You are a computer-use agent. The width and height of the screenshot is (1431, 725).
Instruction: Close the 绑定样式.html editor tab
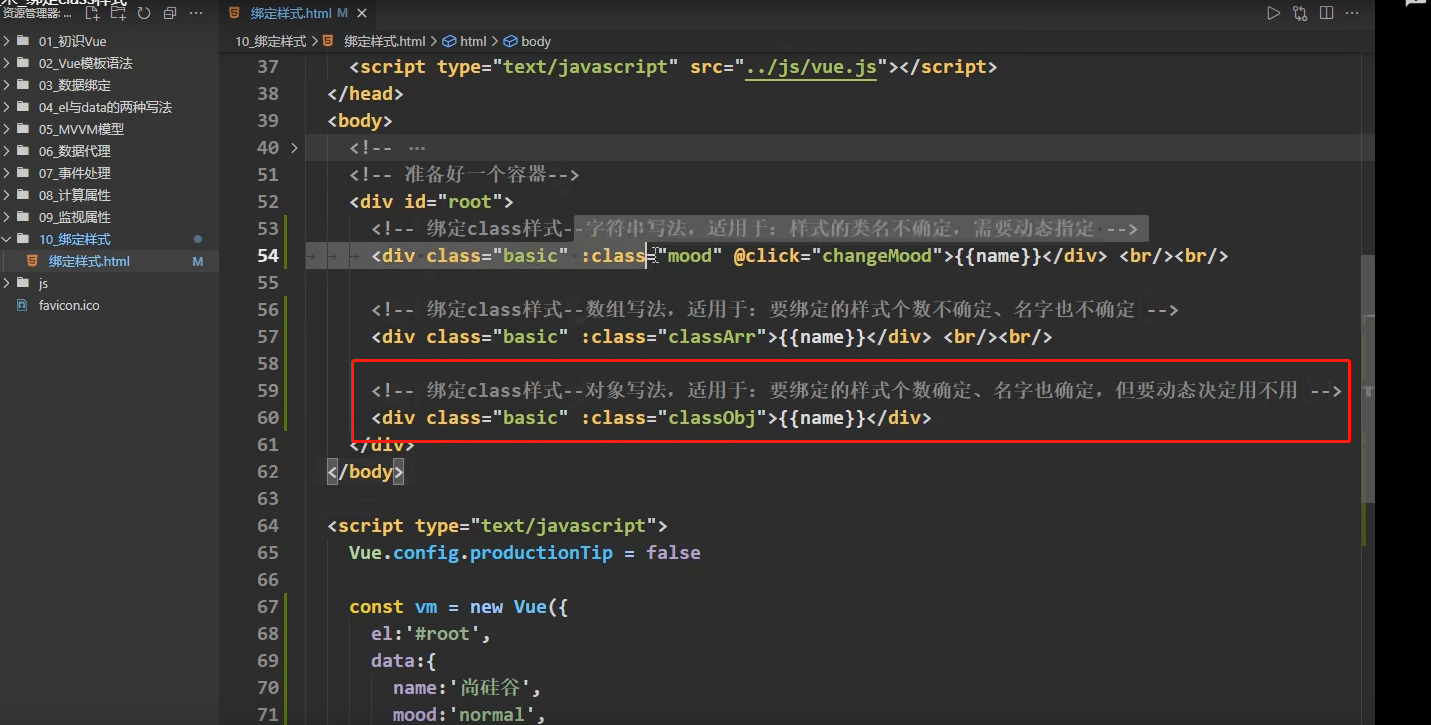pyautogui.click(x=361, y=14)
